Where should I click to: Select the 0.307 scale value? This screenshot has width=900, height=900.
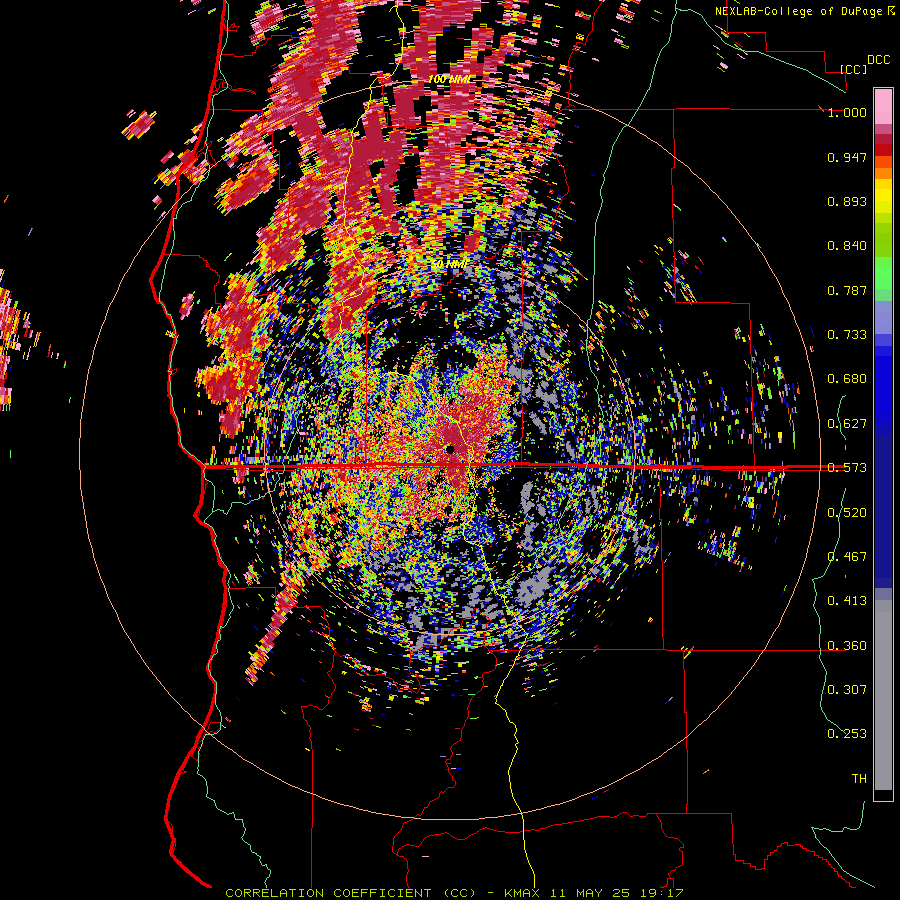click(x=847, y=690)
